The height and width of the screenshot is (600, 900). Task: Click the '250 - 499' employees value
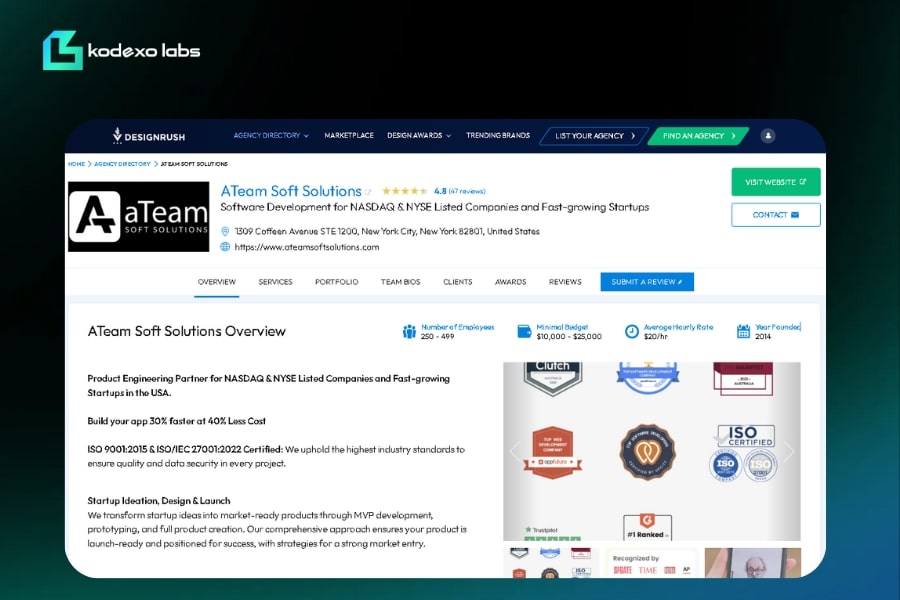click(437, 336)
